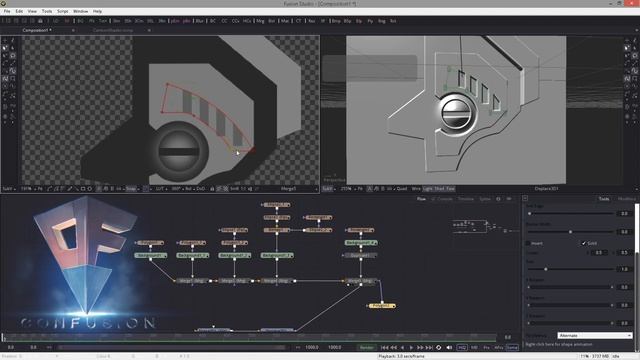
Task: Add Matte Control via Mat toolbar button
Action: click(x=285, y=21)
